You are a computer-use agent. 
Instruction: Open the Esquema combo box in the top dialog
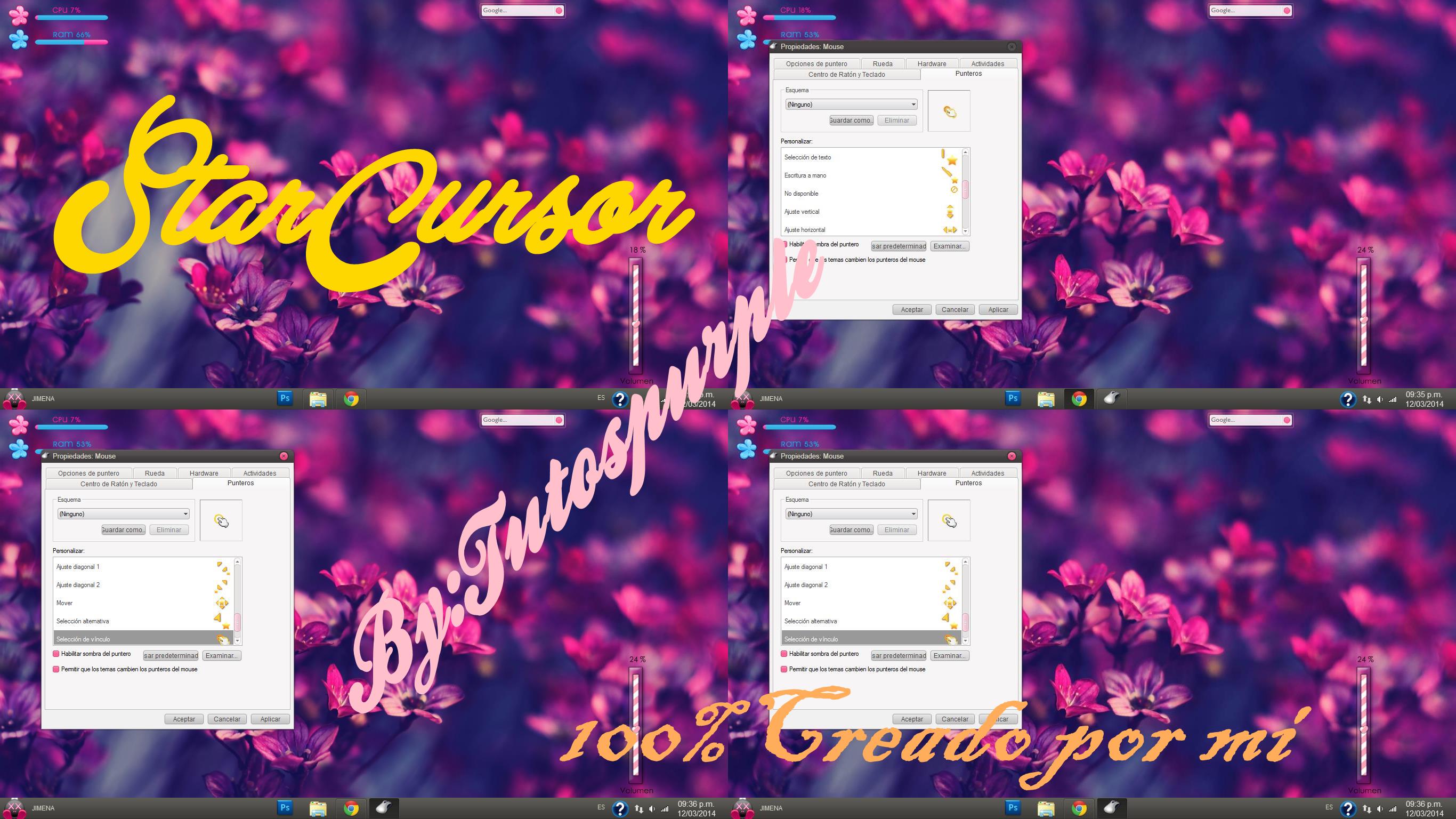(x=914, y=104)
